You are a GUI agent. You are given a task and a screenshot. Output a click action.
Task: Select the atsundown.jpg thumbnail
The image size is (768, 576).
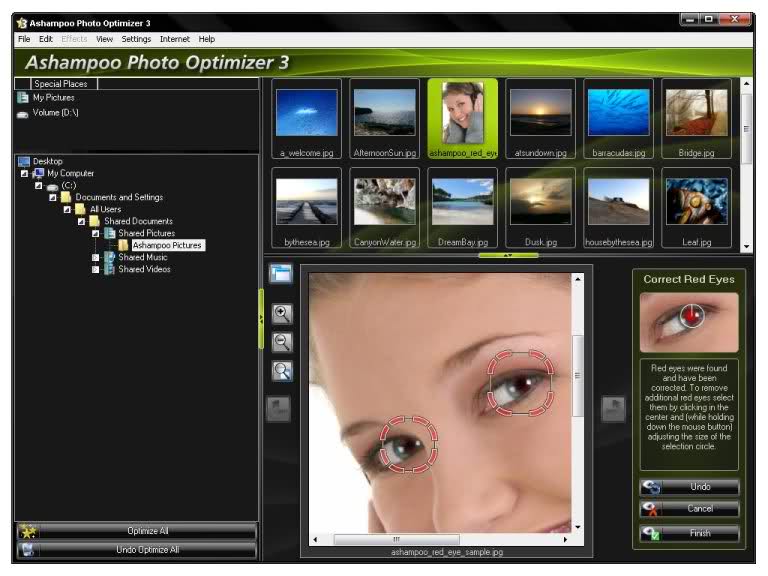coord(541,119)
